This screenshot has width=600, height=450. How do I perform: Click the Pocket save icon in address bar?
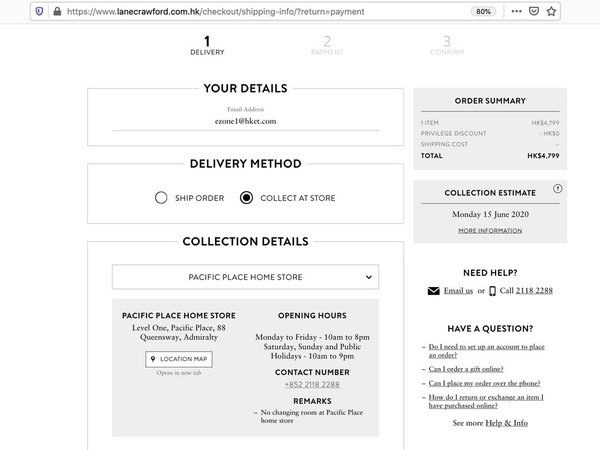(x=537, y=12)
